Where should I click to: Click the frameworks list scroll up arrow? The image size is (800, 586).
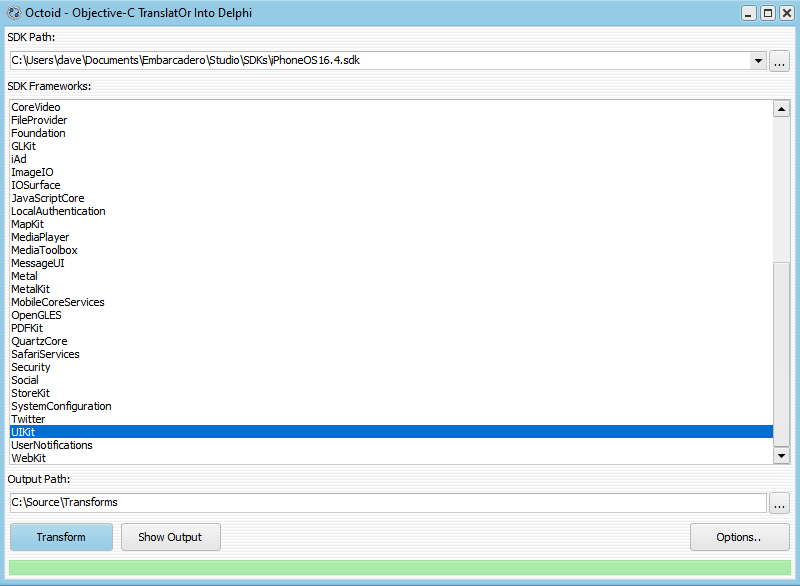point(781,109)
